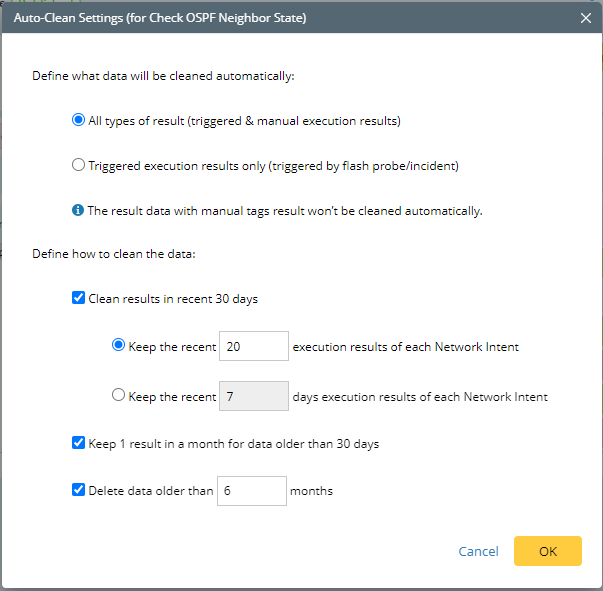
Task: Click the execution results count field showing 20
Action: (253, 346)
